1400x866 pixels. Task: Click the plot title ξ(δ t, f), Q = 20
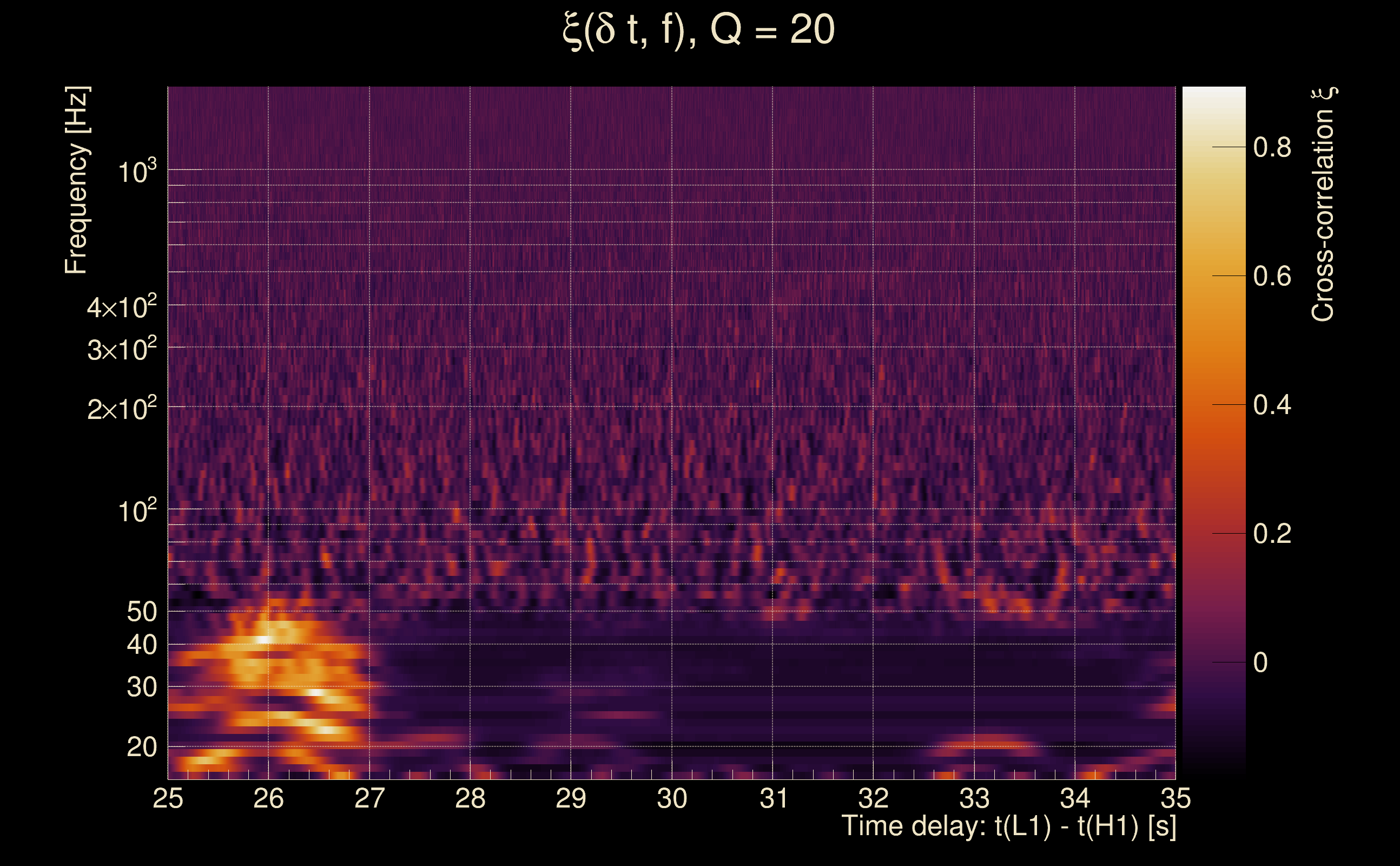699,30
